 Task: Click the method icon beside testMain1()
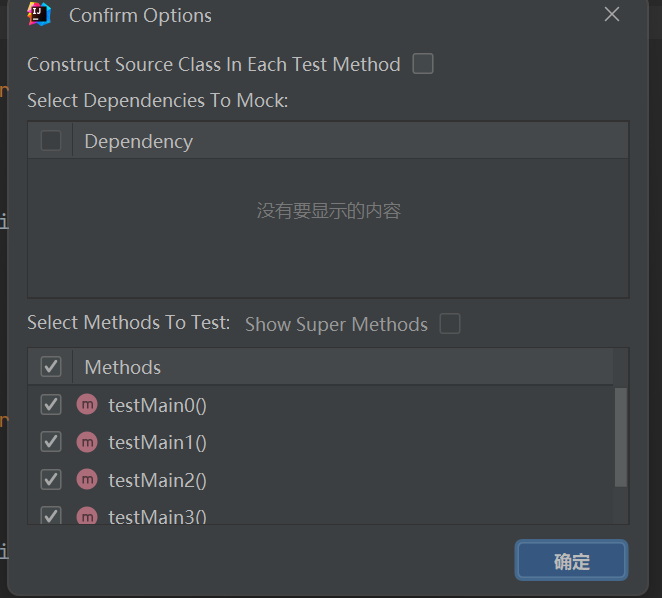[x=87, y=442]
